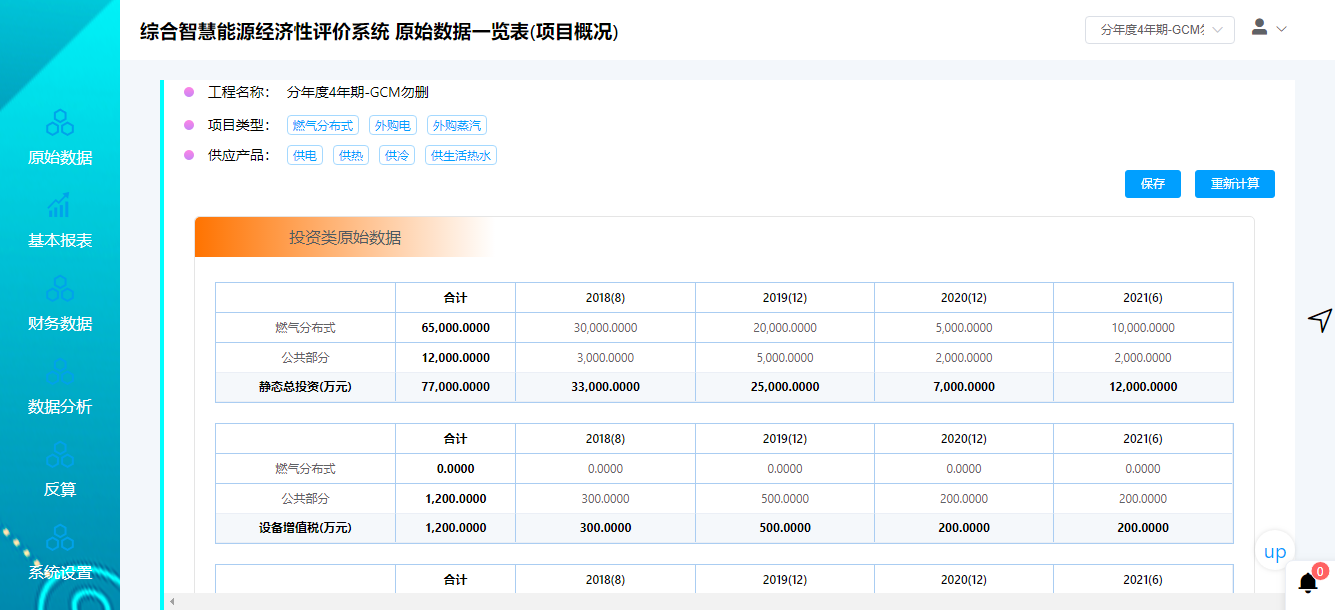Screen dimensions: 1335x610
Task: Toggle the 外购电 project type tag
Action: 393,126
